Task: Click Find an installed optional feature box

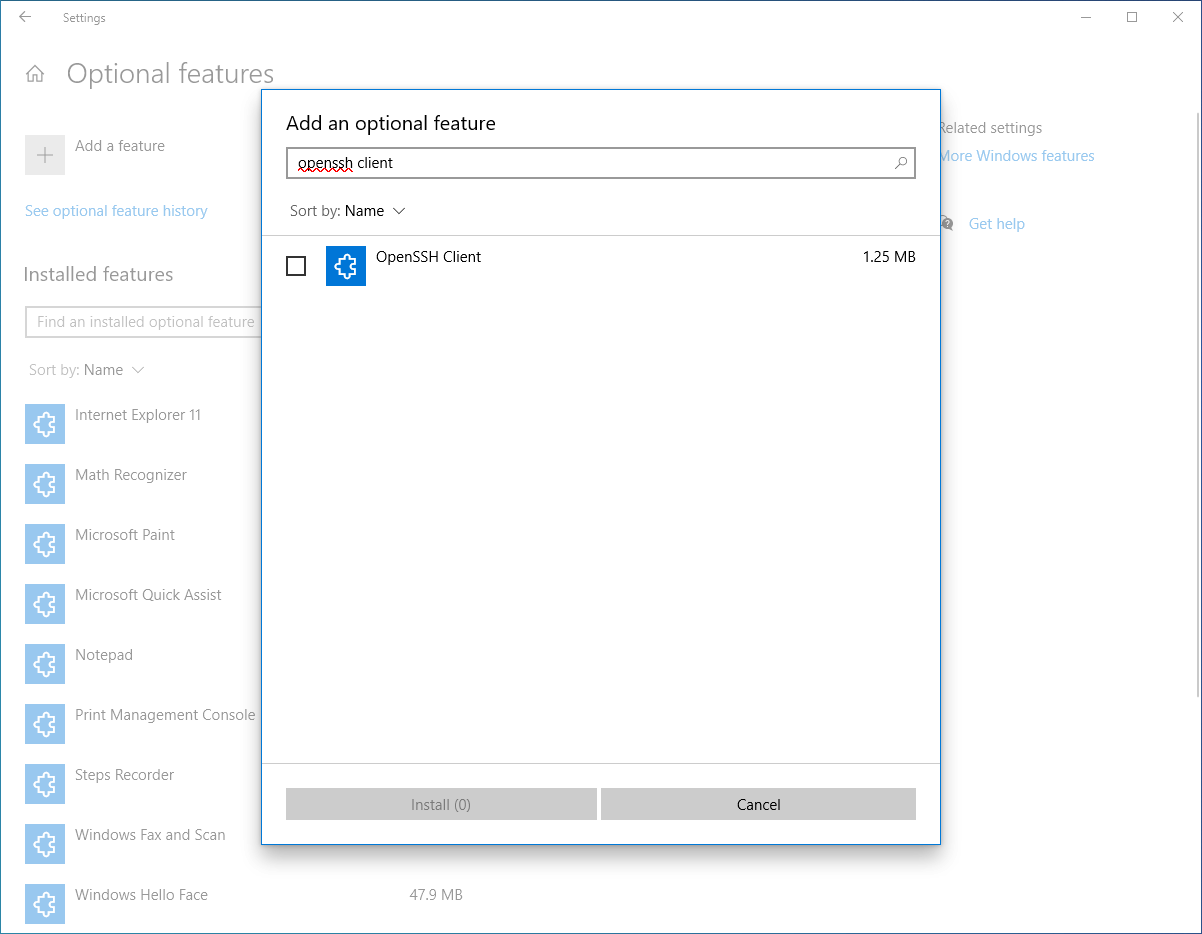Action: [x=145, y=322]
